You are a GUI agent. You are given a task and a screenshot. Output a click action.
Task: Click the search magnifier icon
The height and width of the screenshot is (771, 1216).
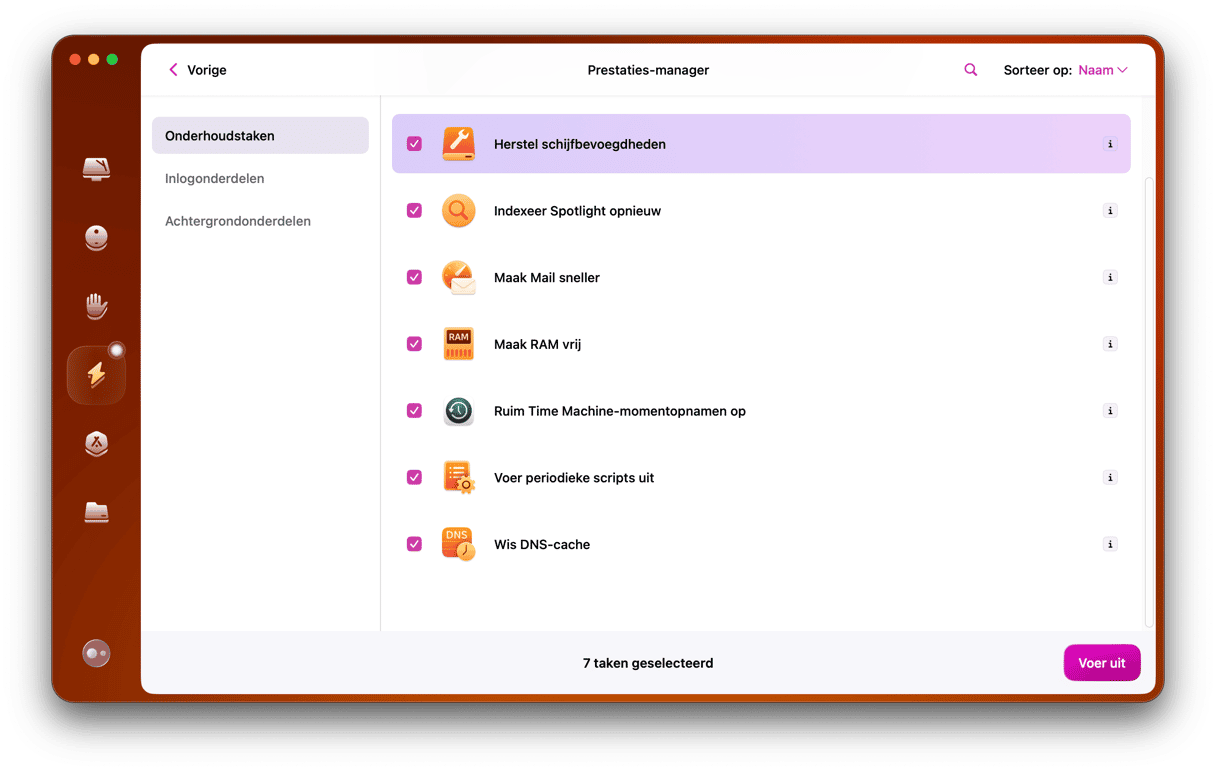pyautogui.click(x=970, y=70)
